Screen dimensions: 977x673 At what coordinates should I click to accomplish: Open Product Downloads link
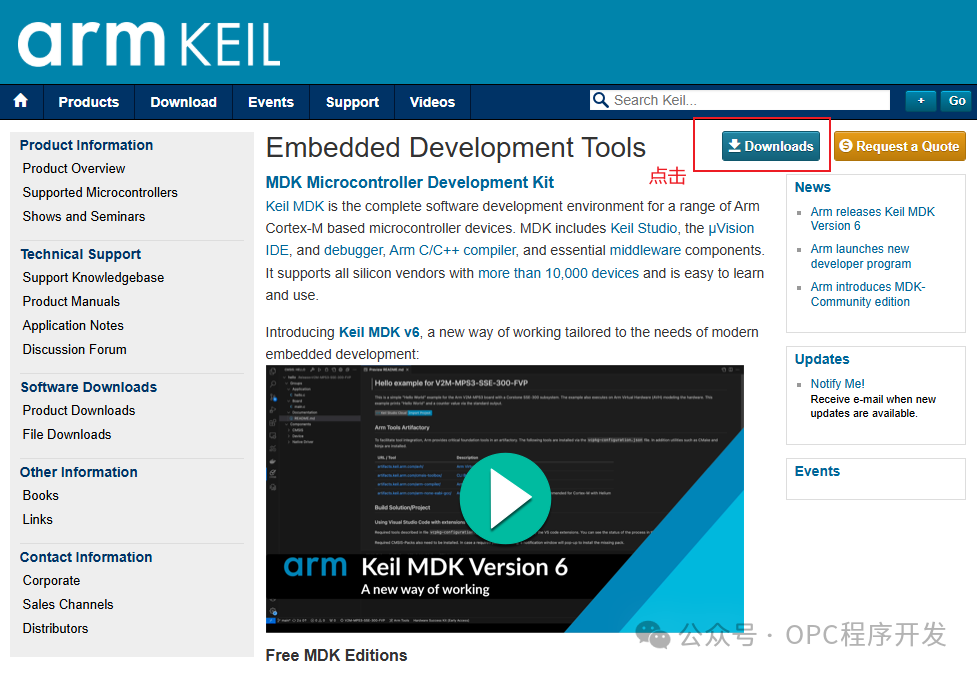79,411
